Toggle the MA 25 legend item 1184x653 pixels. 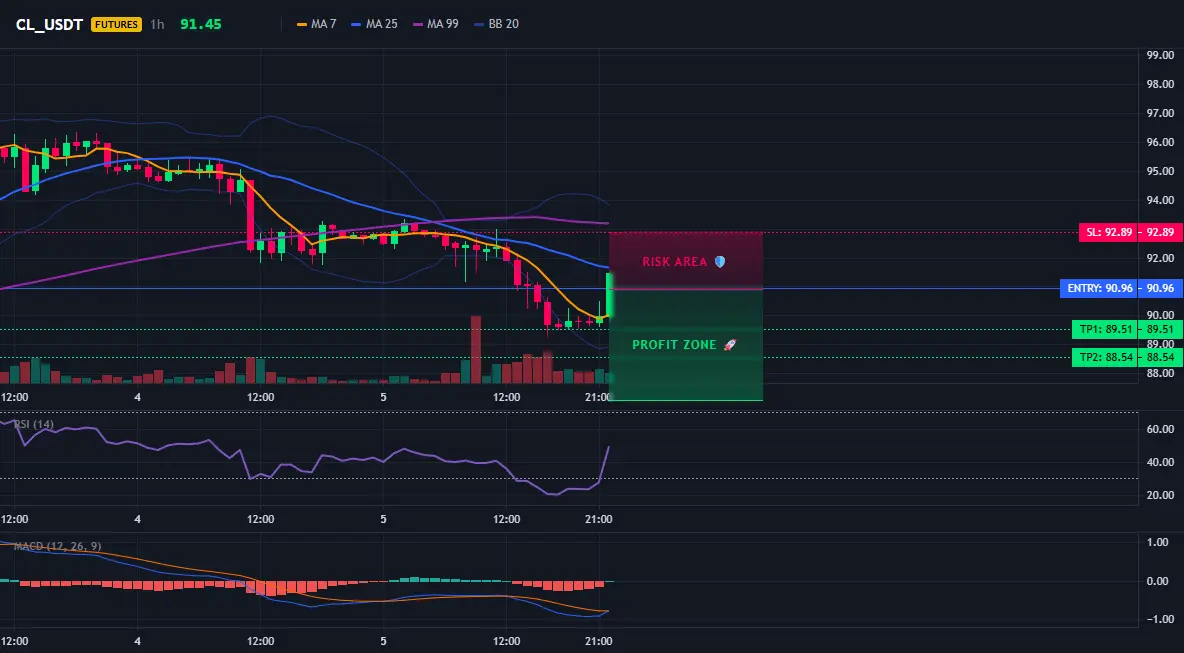point(374,24)
